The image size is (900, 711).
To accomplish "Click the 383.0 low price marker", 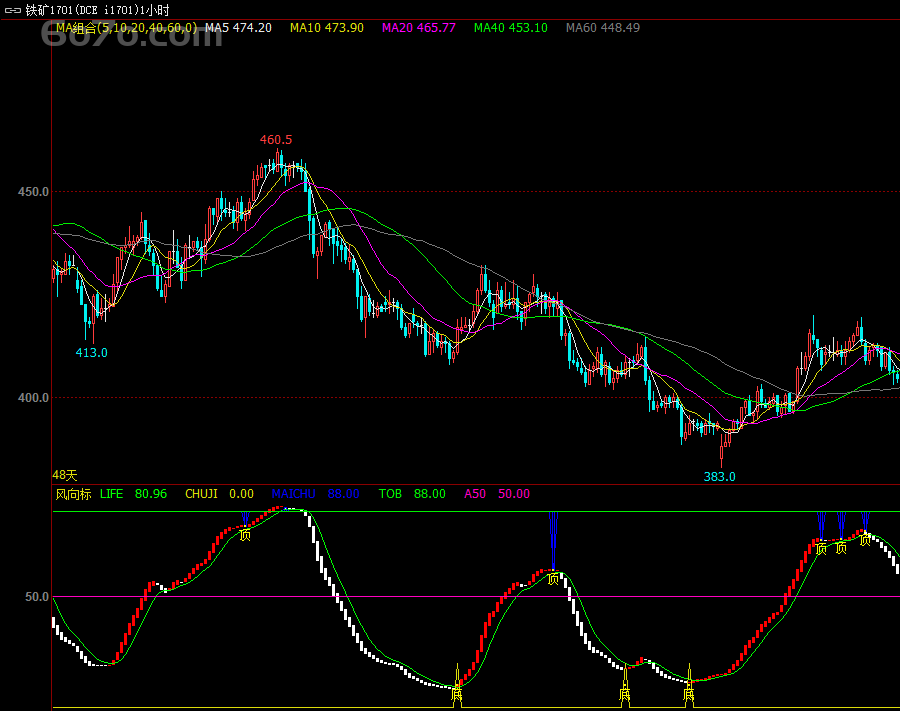I will [719, 477].
